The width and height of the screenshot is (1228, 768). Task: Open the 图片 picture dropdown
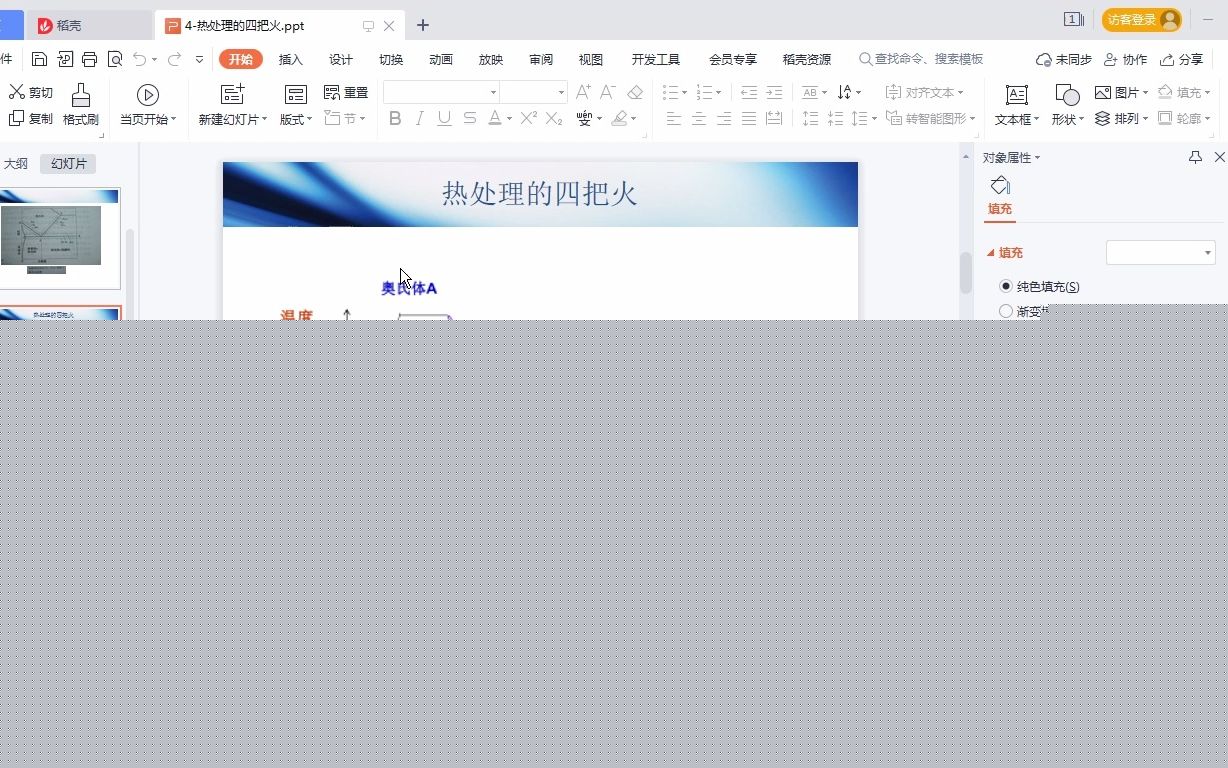pos(1122,92)
